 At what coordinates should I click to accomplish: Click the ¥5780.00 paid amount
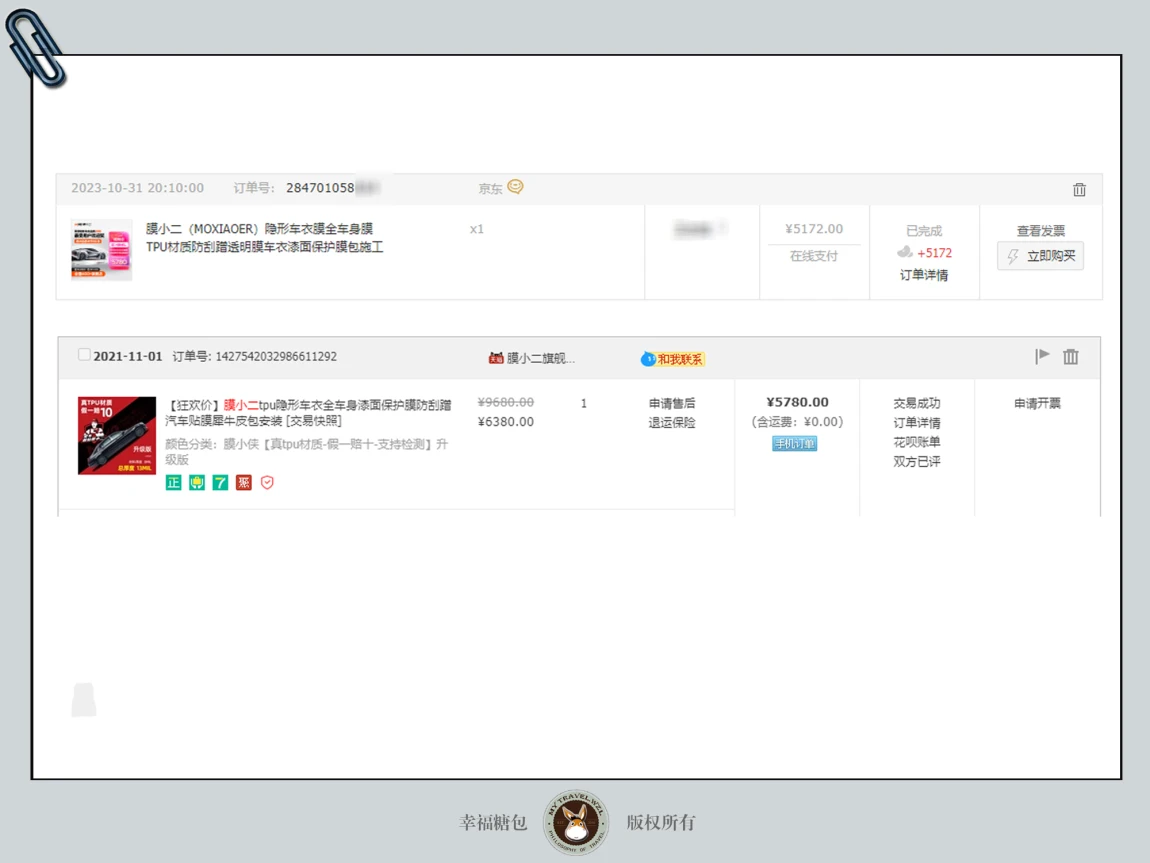[x=797, y=402]
